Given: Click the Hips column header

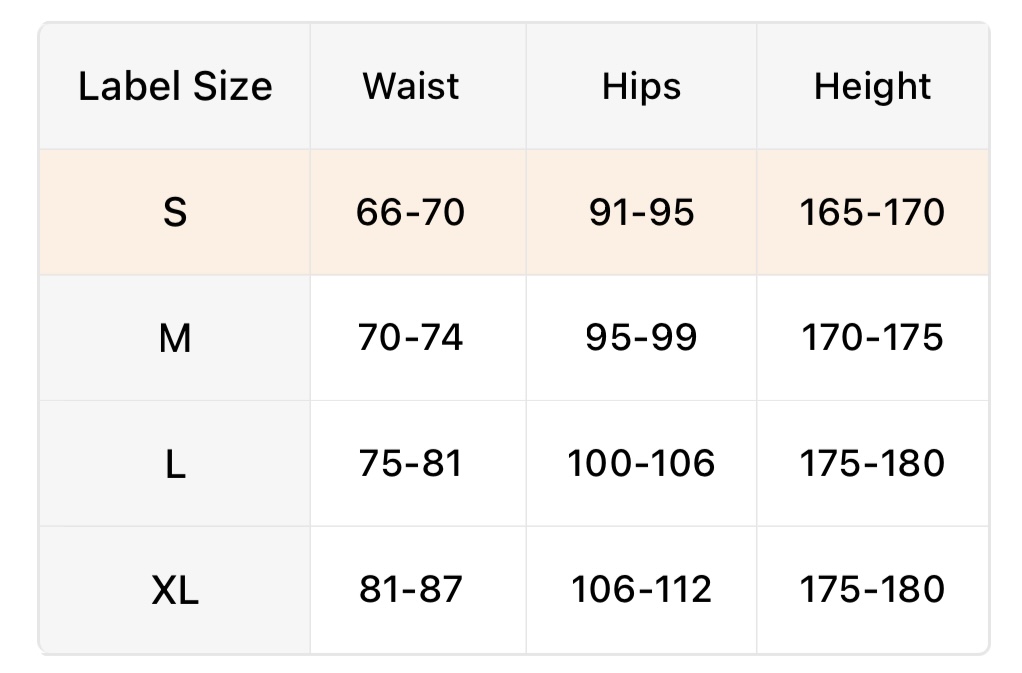Looking at the screenshot, I should point(641,87).
